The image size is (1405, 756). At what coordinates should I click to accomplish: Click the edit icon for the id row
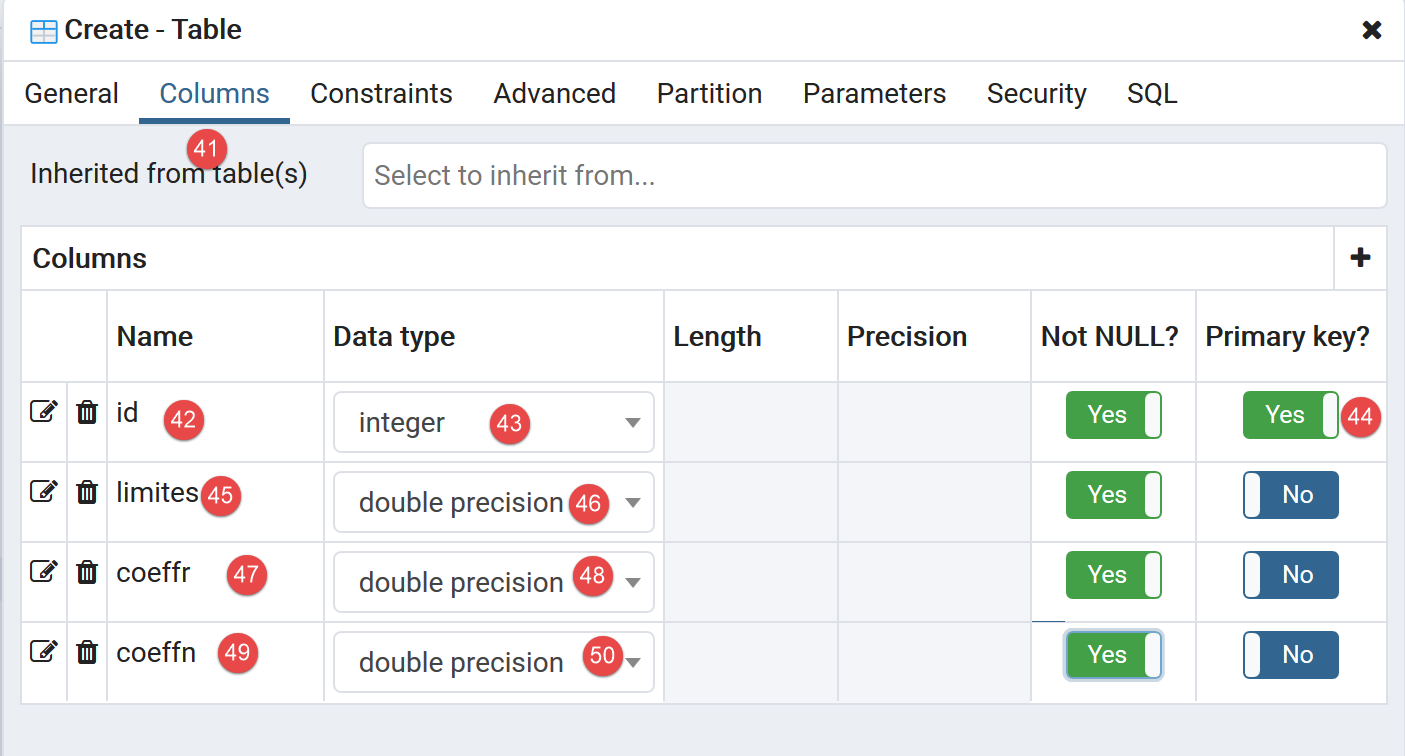[43, 411]
